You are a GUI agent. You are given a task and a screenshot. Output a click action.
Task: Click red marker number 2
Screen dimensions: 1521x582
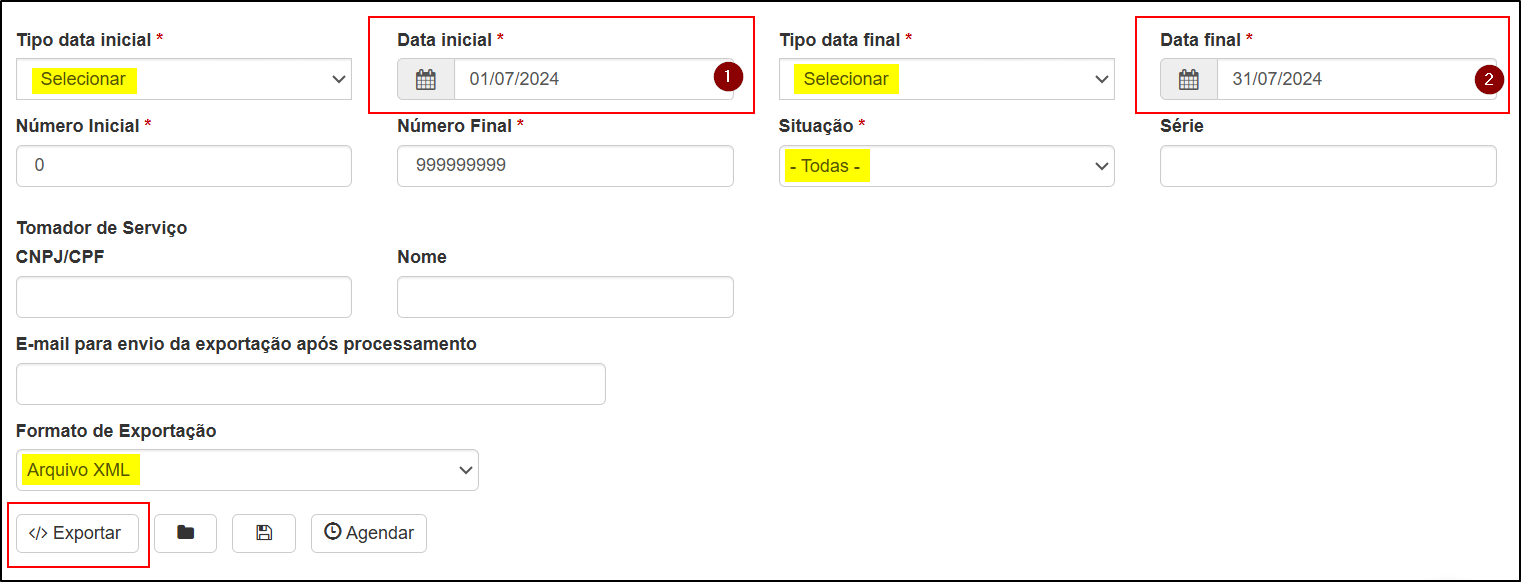coord(1490,79)
